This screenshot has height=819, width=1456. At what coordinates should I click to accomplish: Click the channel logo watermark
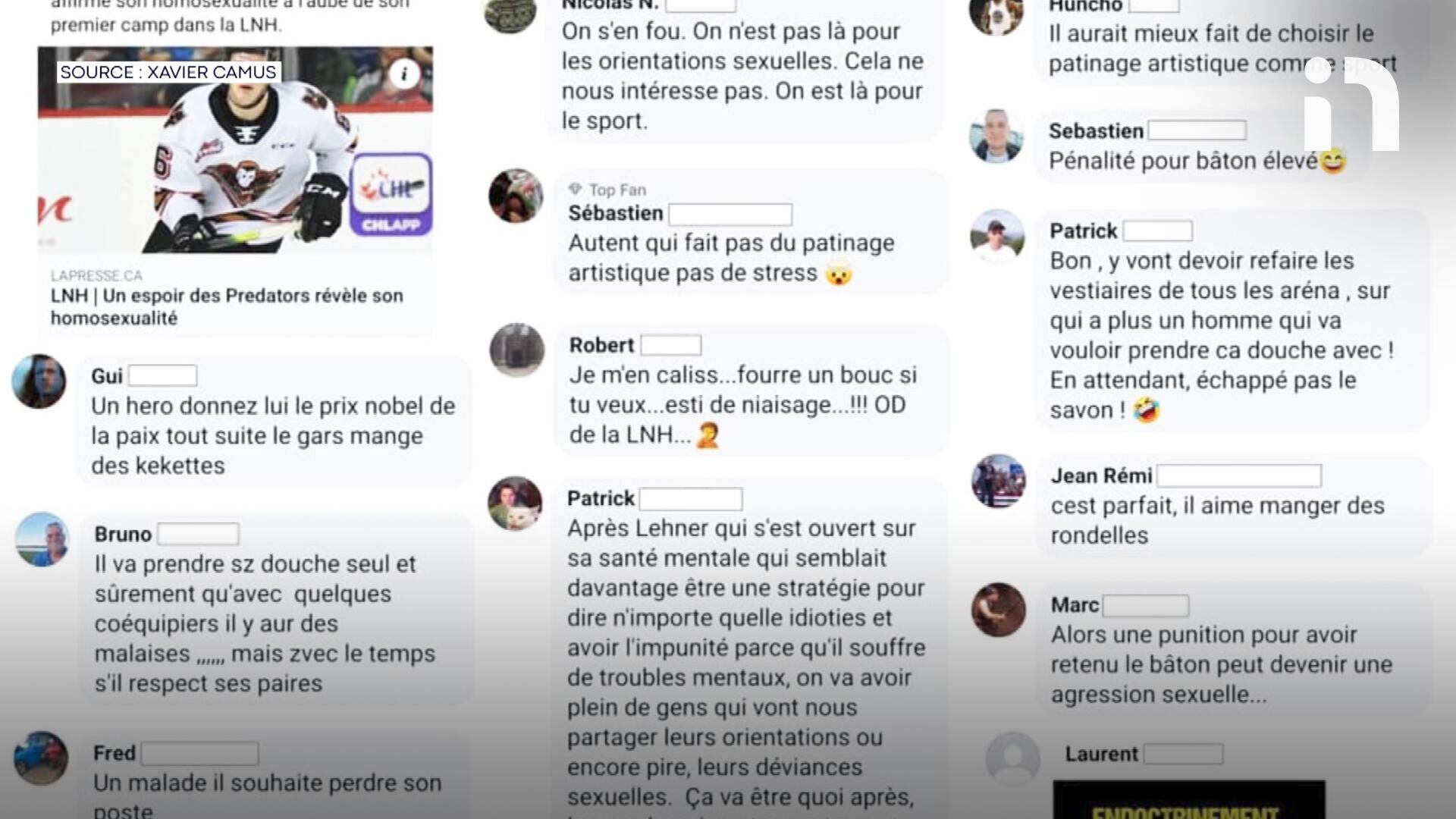(1352, 104)
